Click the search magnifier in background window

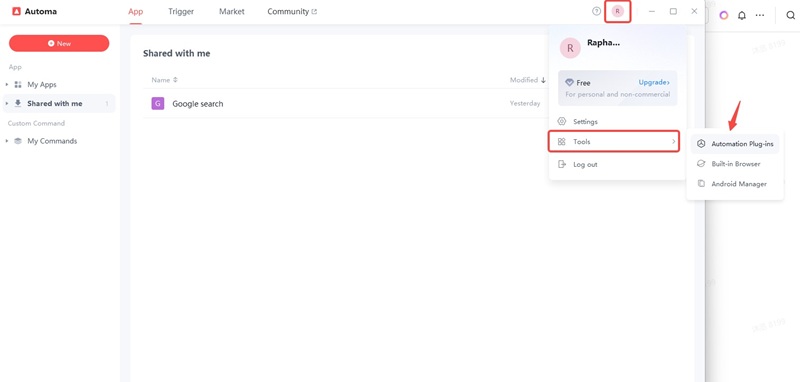pos(790,15)
